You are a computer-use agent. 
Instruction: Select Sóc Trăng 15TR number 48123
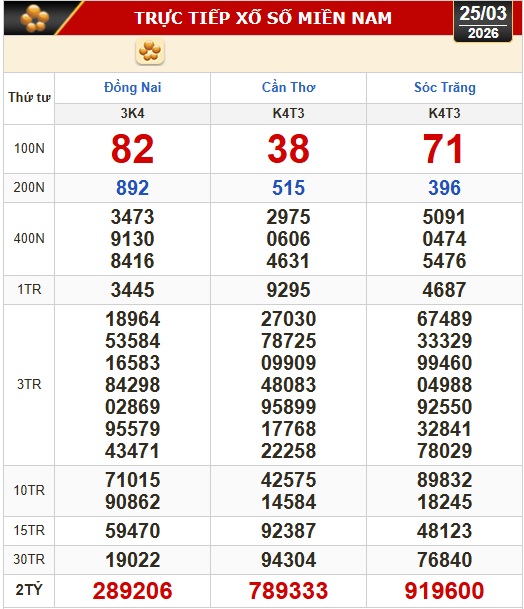[x=444, y=531]
